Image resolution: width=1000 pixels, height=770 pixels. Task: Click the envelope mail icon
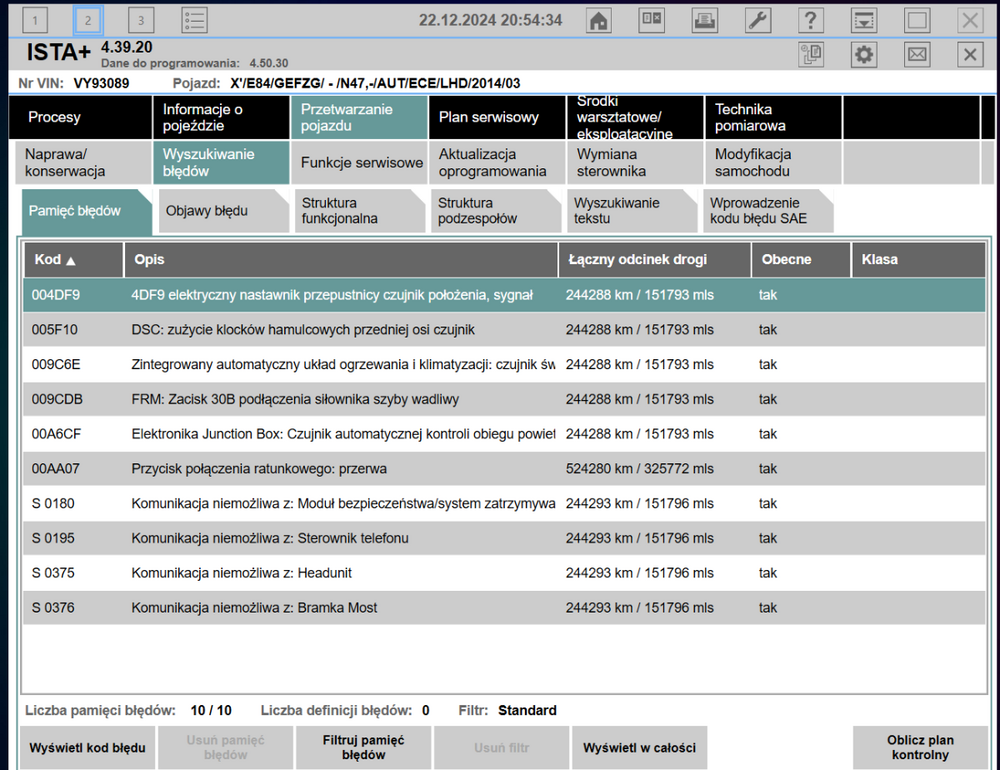pos(917,54)
